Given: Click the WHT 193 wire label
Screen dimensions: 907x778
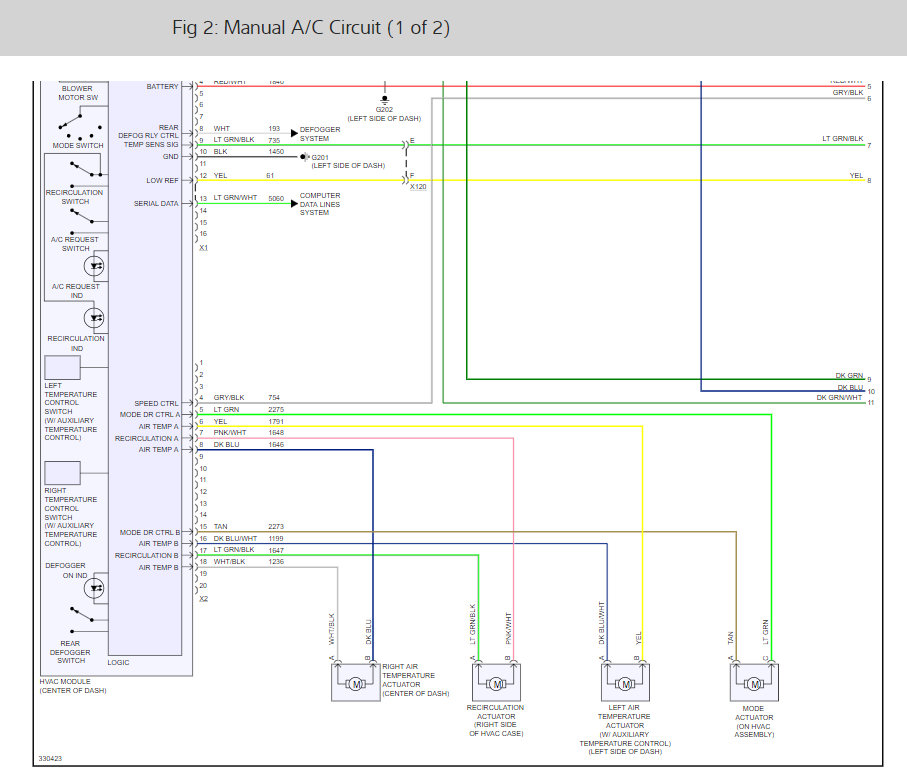Looking at the screenshot, I should coord(246,128).
